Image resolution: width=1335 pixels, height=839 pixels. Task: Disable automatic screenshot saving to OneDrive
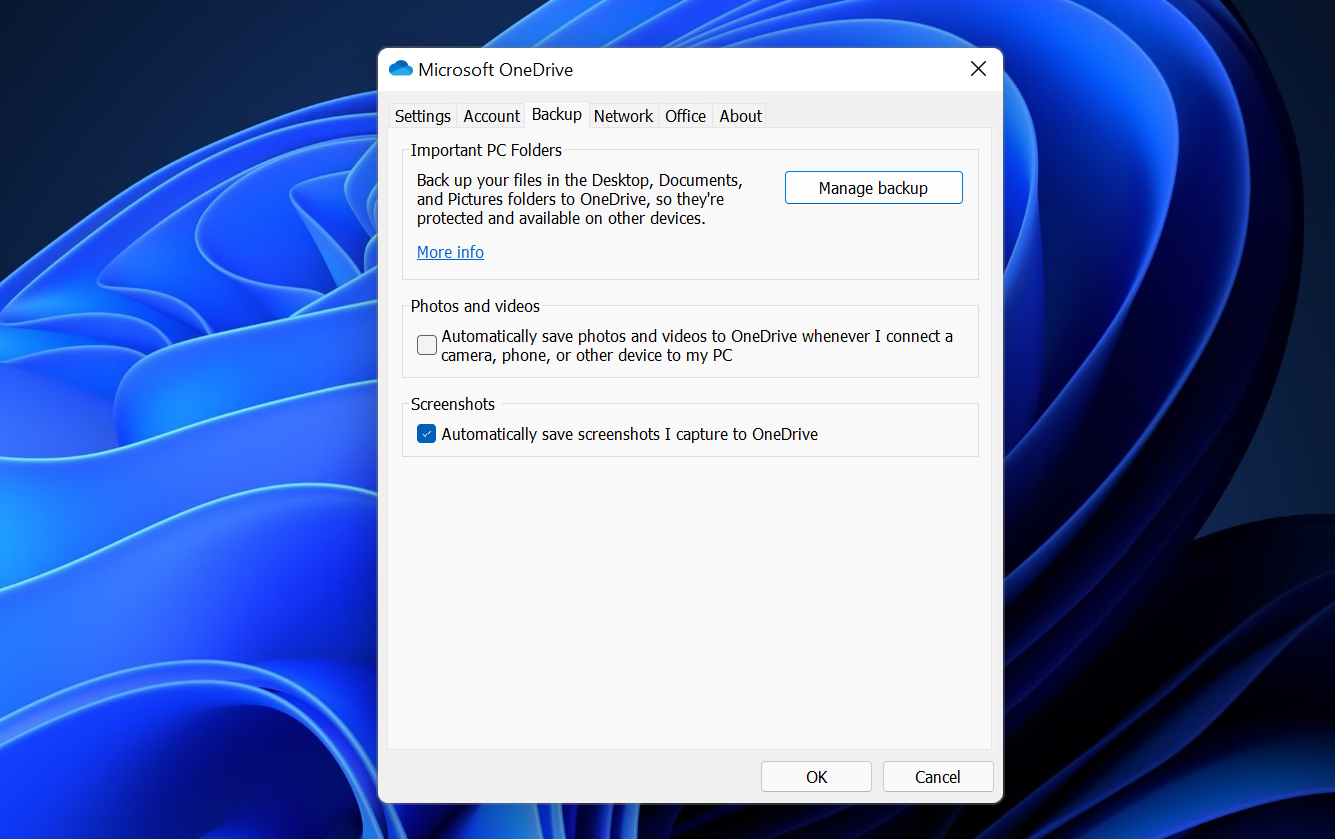click(426, 433)
